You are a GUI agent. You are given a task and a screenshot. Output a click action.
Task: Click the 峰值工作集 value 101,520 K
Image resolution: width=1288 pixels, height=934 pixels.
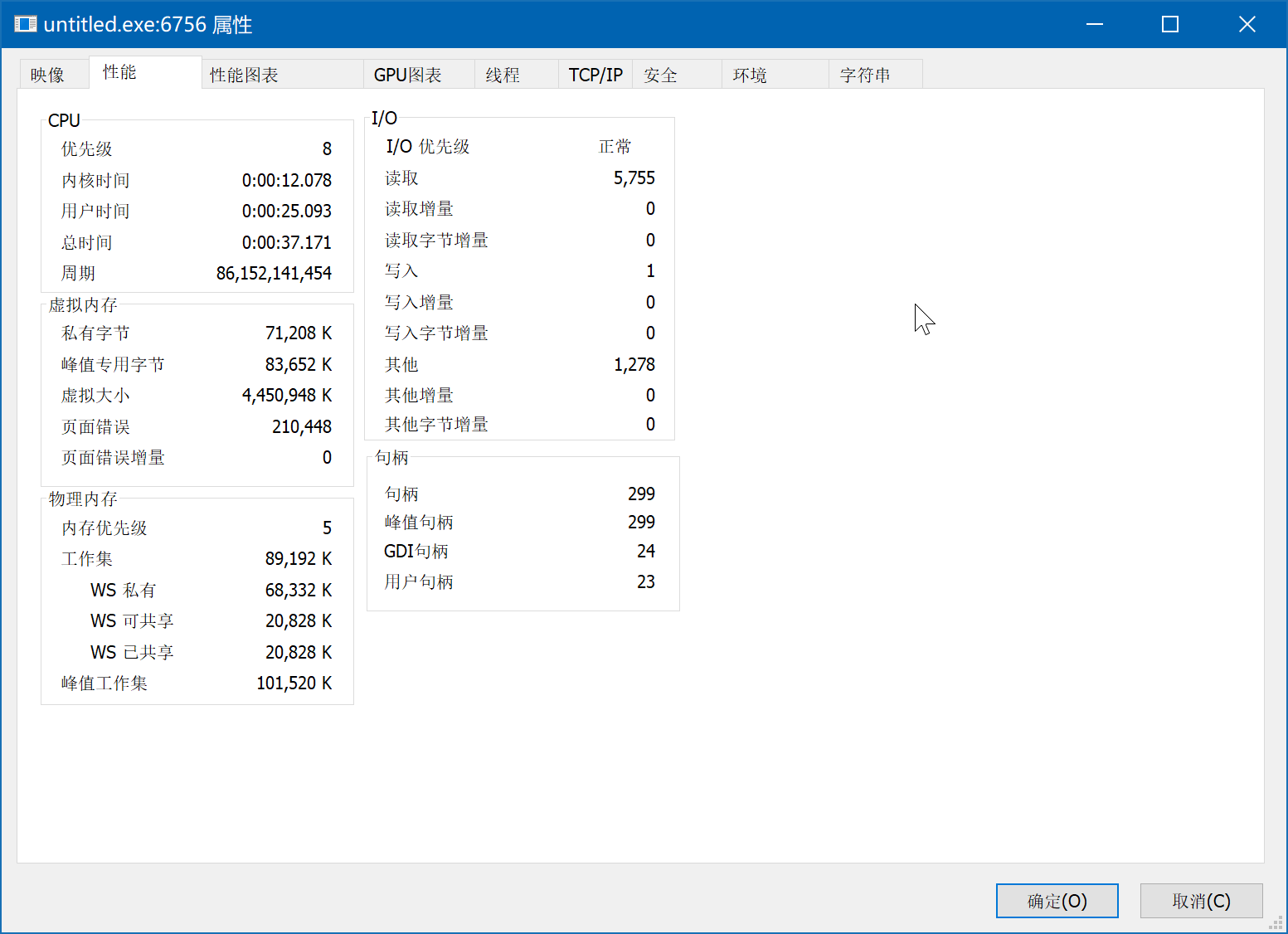tap(294, 683)
